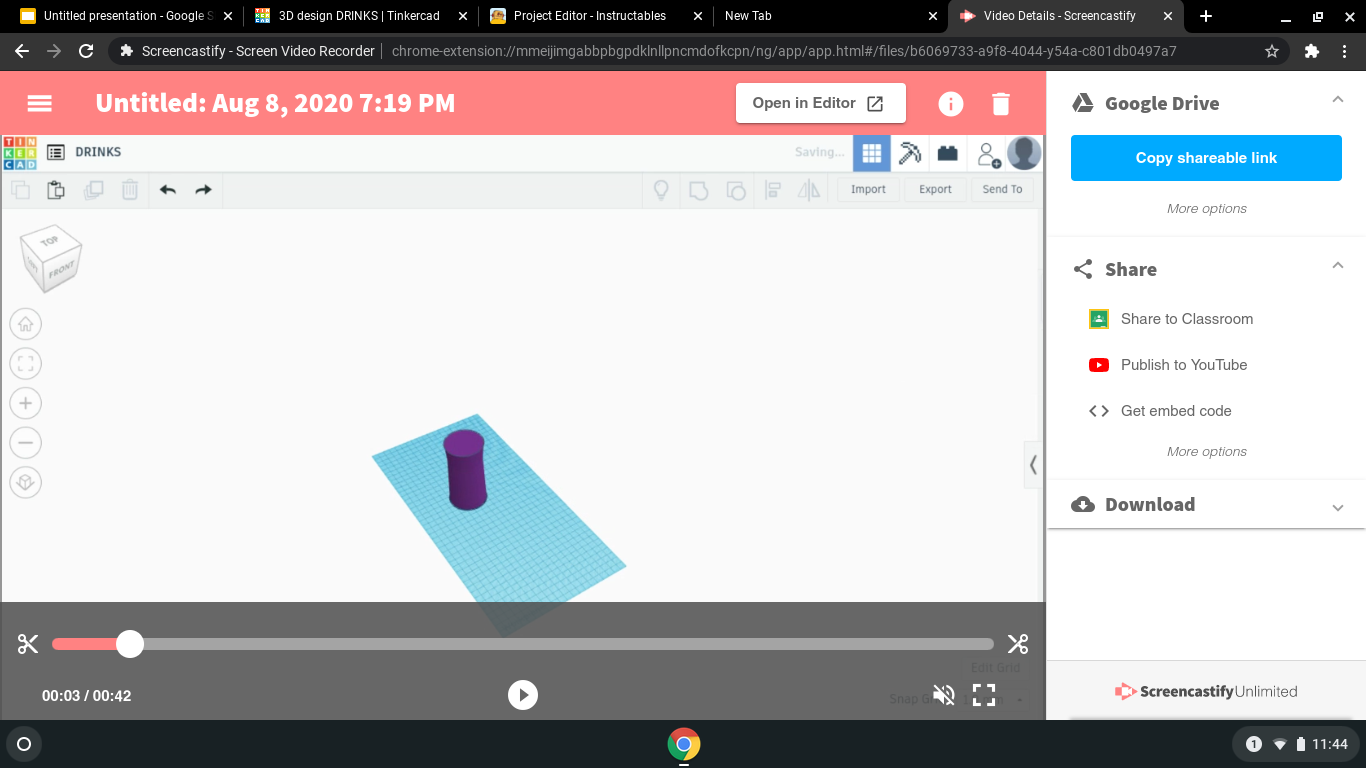
Task: Mute the video audio
Action: [x=943, y=694]
